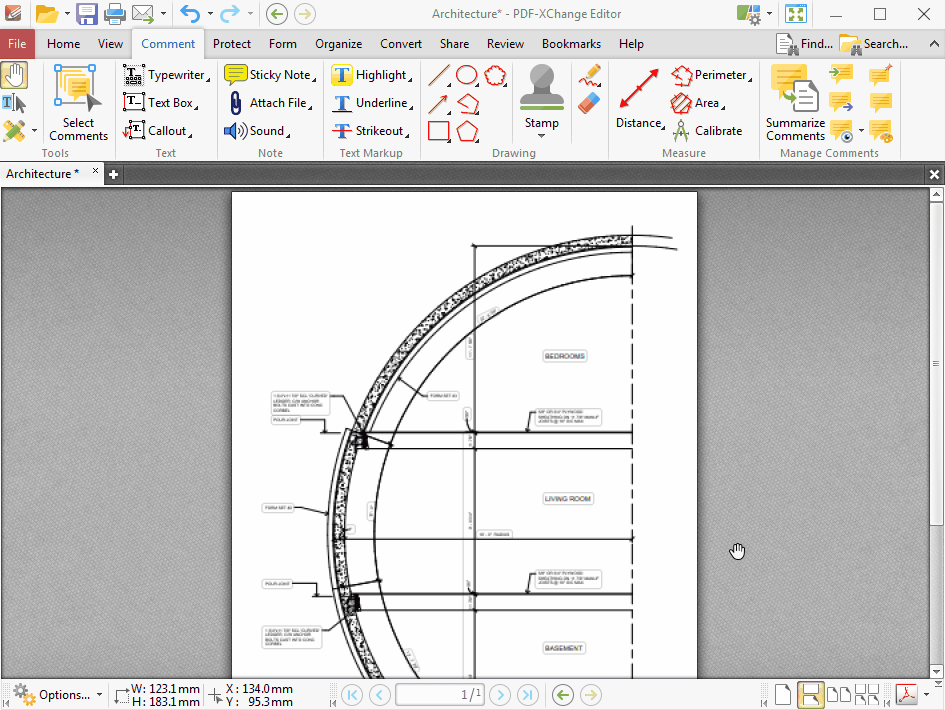Open the File menu
Image resolution: width=945 pixels, height=710 pixels.
point(17,44)
